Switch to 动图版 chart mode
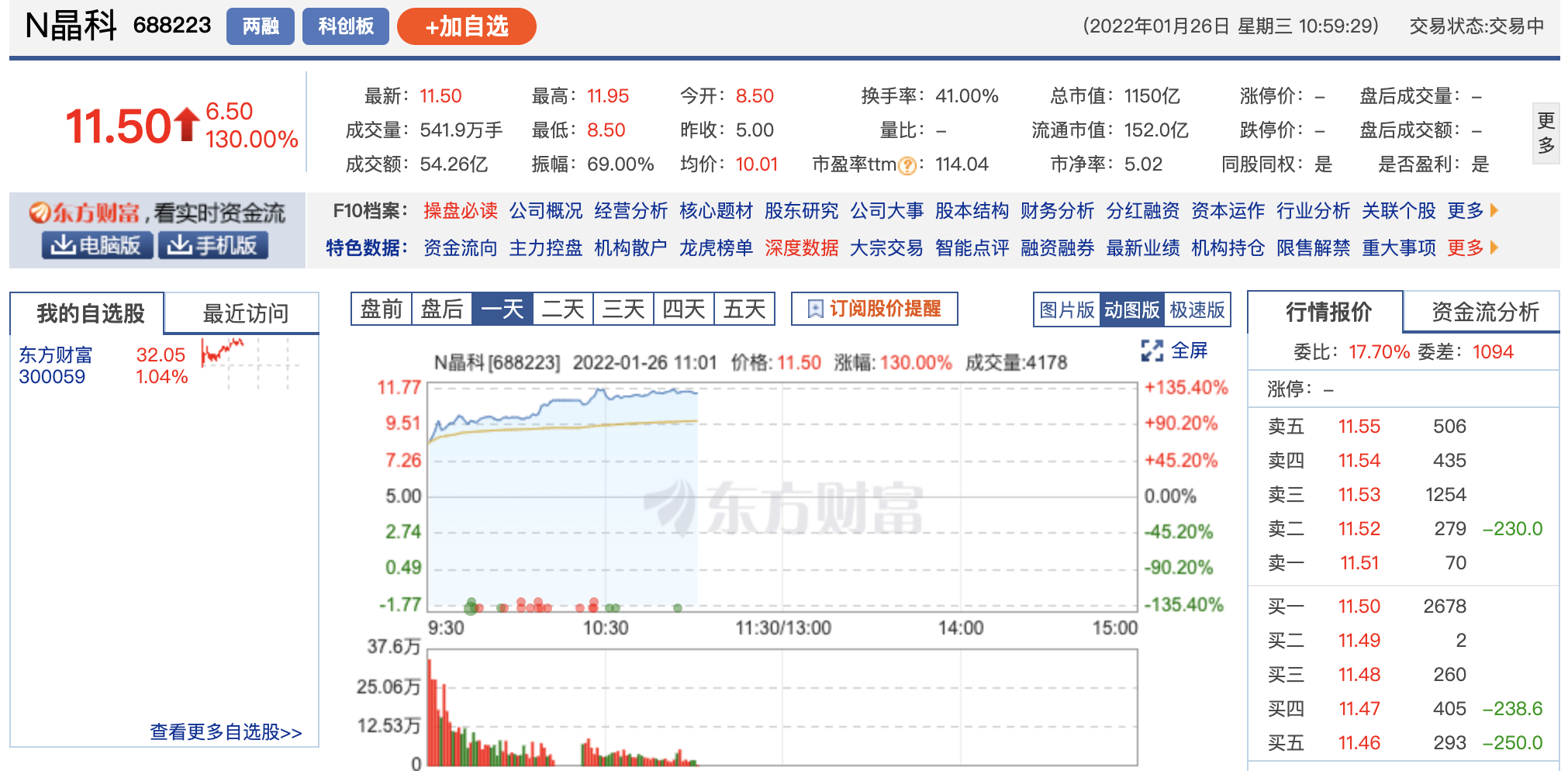 (x=1132, y=309)
